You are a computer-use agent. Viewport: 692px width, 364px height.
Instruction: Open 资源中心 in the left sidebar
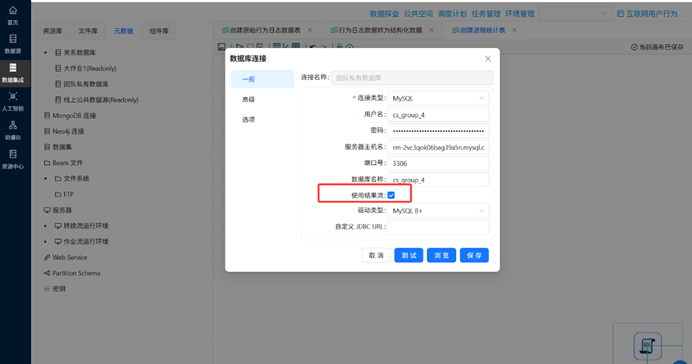click(13, 159)
